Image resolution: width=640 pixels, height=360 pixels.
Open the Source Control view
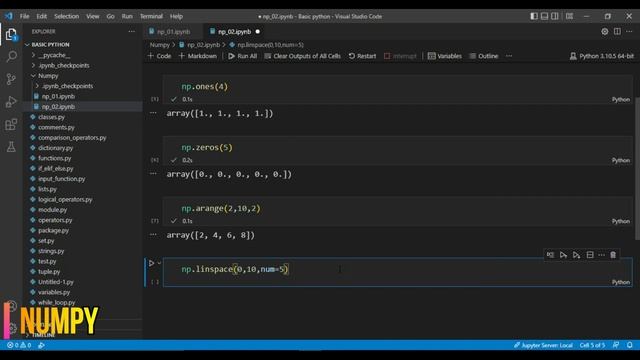[x=11, y=79]
